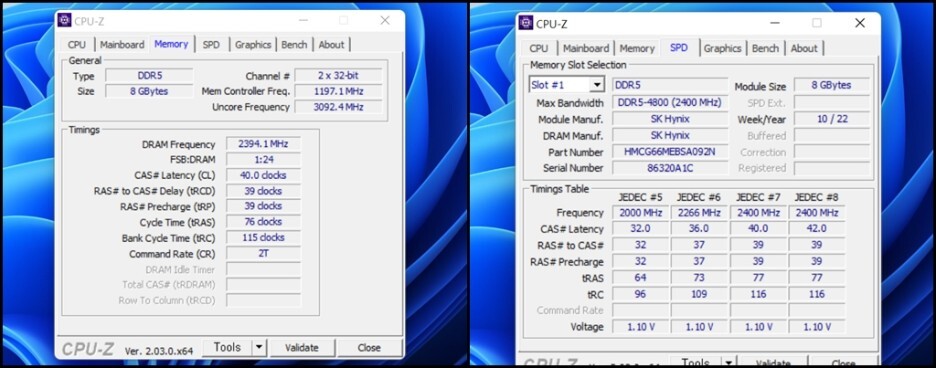Click CPU-Z app icon in left window title bar
Screen dimensions: 936x368
point(64,20)
